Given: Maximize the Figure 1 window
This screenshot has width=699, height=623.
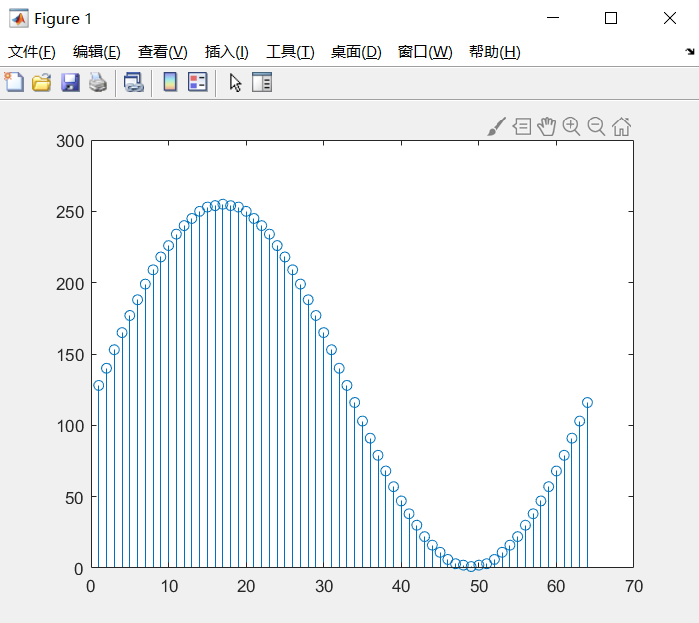Looking at the screenshot, I should [611, 18].
